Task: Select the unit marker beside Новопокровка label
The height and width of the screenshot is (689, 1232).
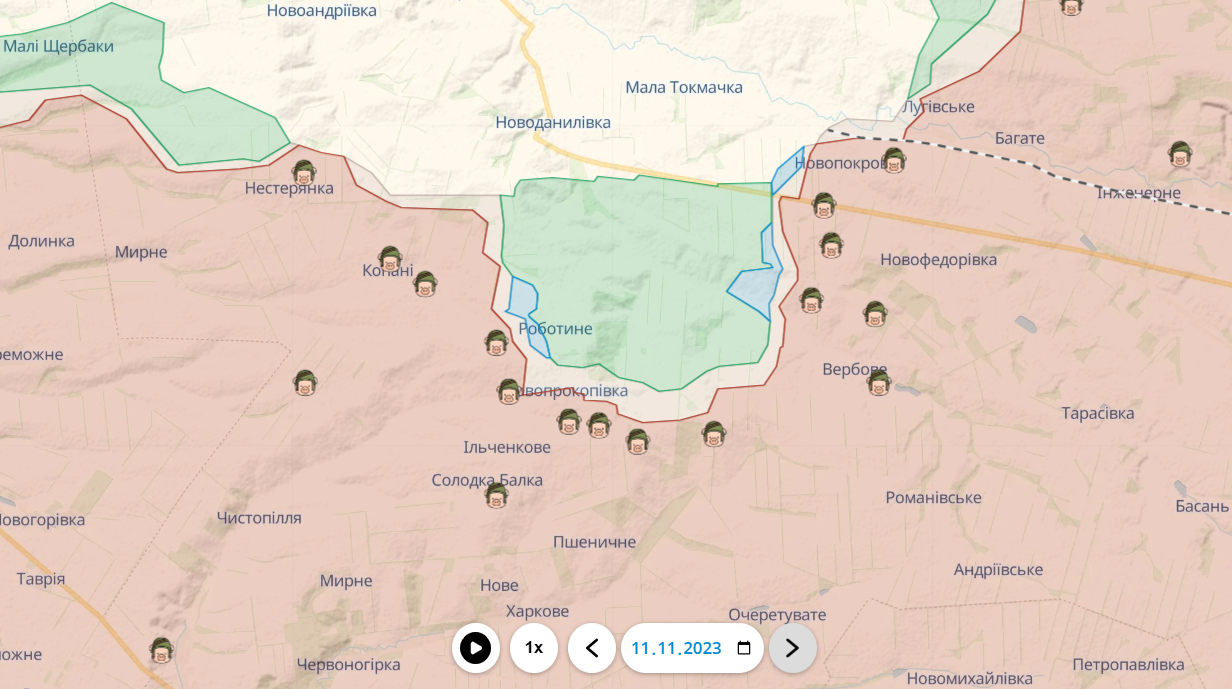Action: tap(894, 160)
